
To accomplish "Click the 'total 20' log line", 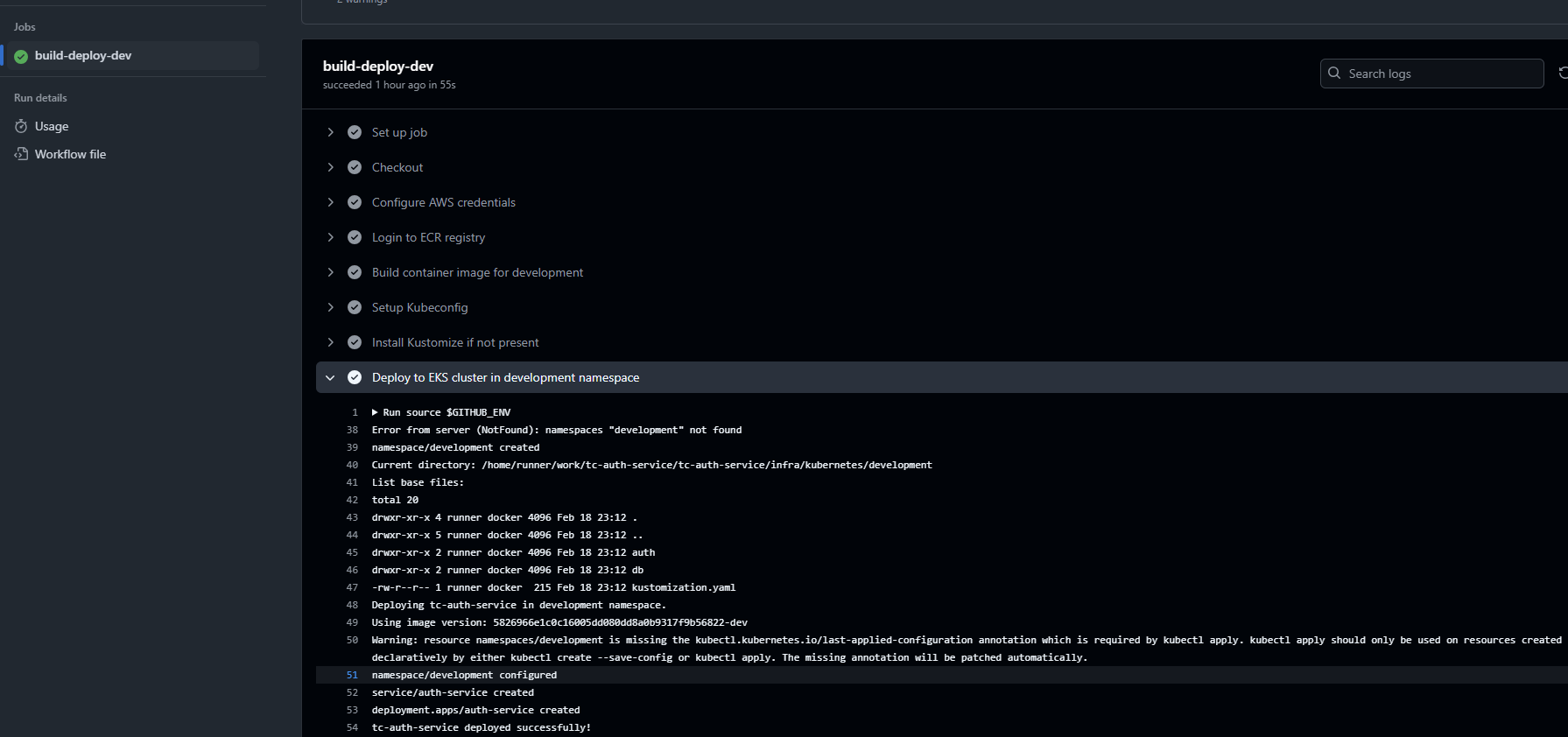I will pyautogui.click(x=395, y=500).
